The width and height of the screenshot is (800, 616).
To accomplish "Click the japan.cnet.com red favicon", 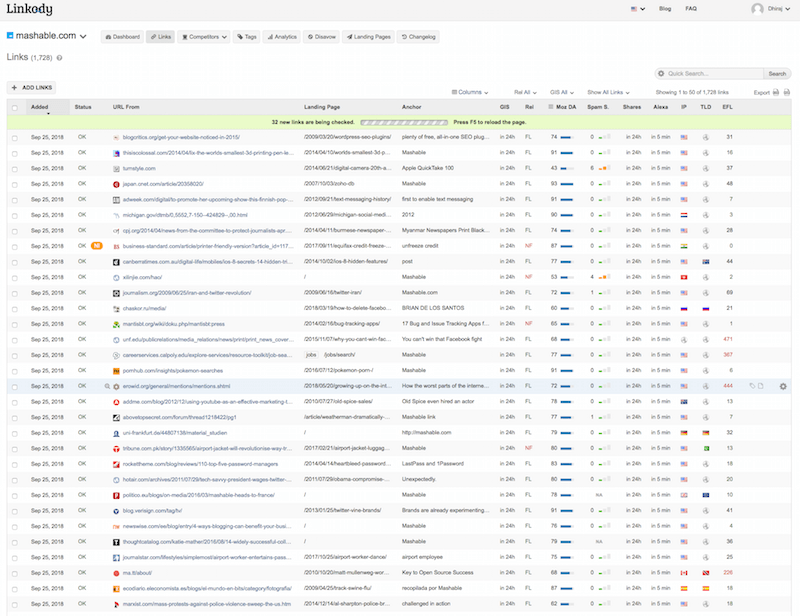I will (x=116, y=184).
